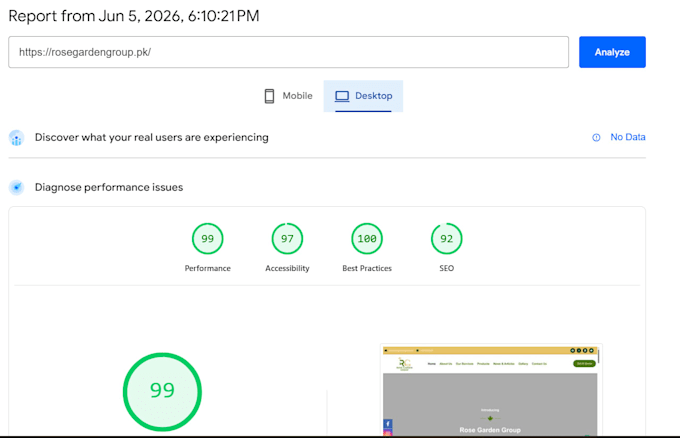
Task: Click the Accessibility label text
Action: click(x=287, y=268)
